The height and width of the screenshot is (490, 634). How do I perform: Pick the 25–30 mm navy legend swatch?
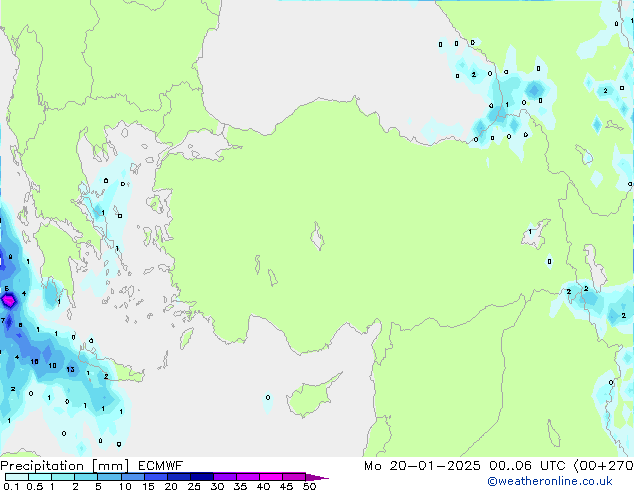click(201, 477)
